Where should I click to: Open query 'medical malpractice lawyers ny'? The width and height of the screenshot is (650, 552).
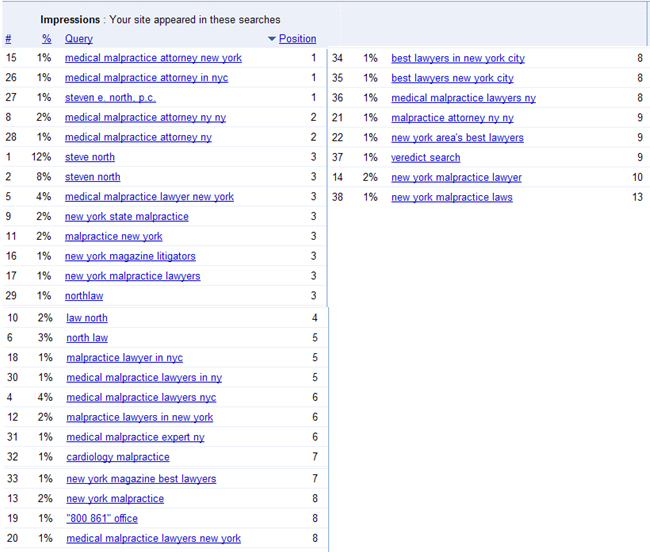tap(463, 98)
